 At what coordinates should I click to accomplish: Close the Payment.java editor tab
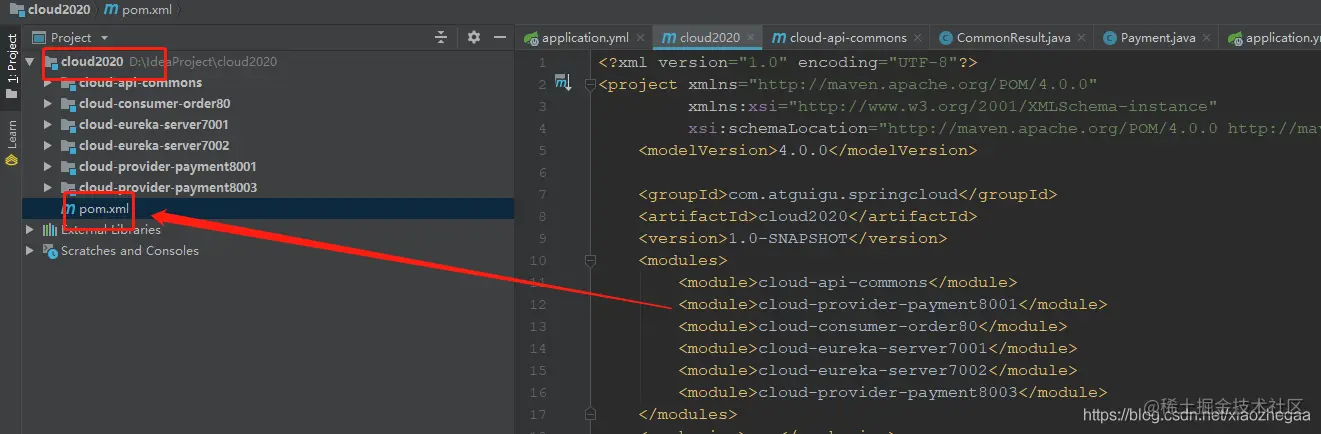[x=1207, y=38]
